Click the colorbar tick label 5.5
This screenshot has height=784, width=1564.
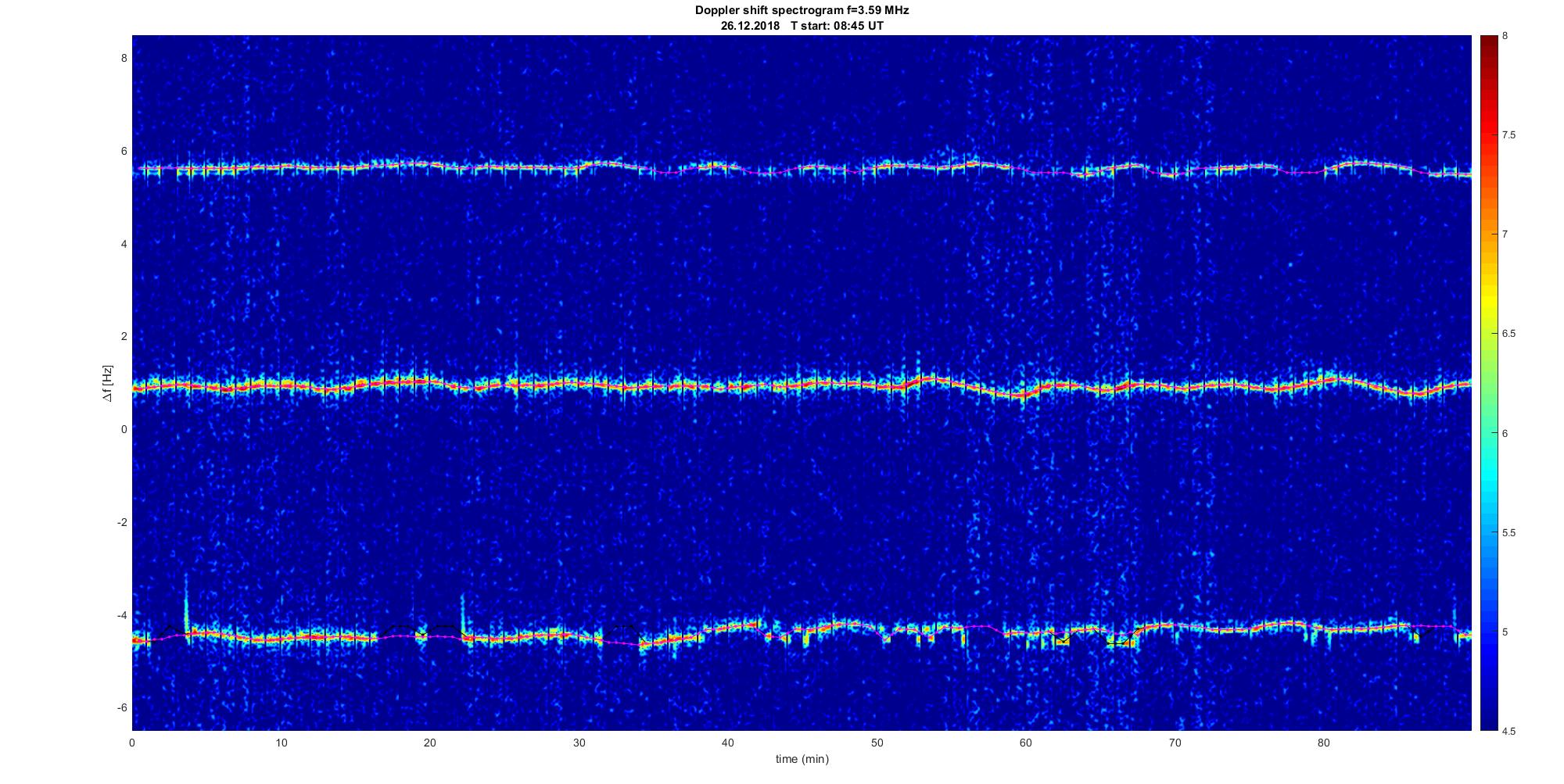tap(1508, 533)
